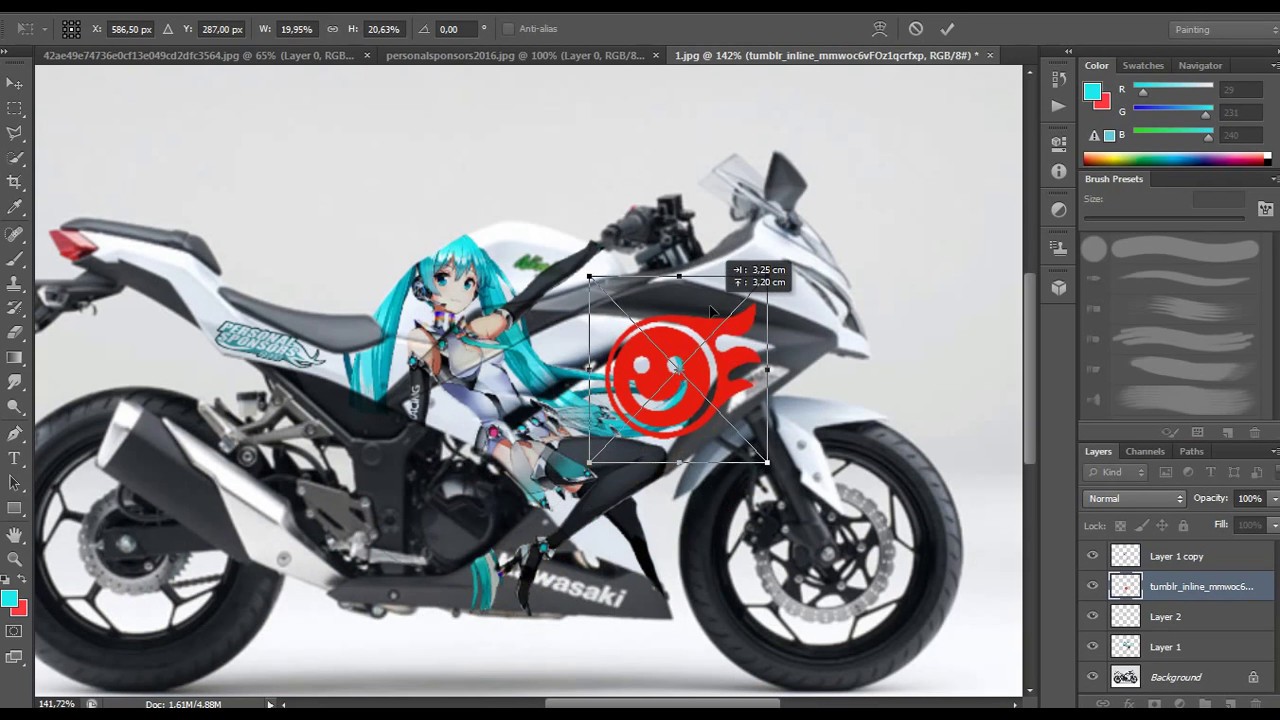Open the Normal blend mode dropdown

[1134, 498]
